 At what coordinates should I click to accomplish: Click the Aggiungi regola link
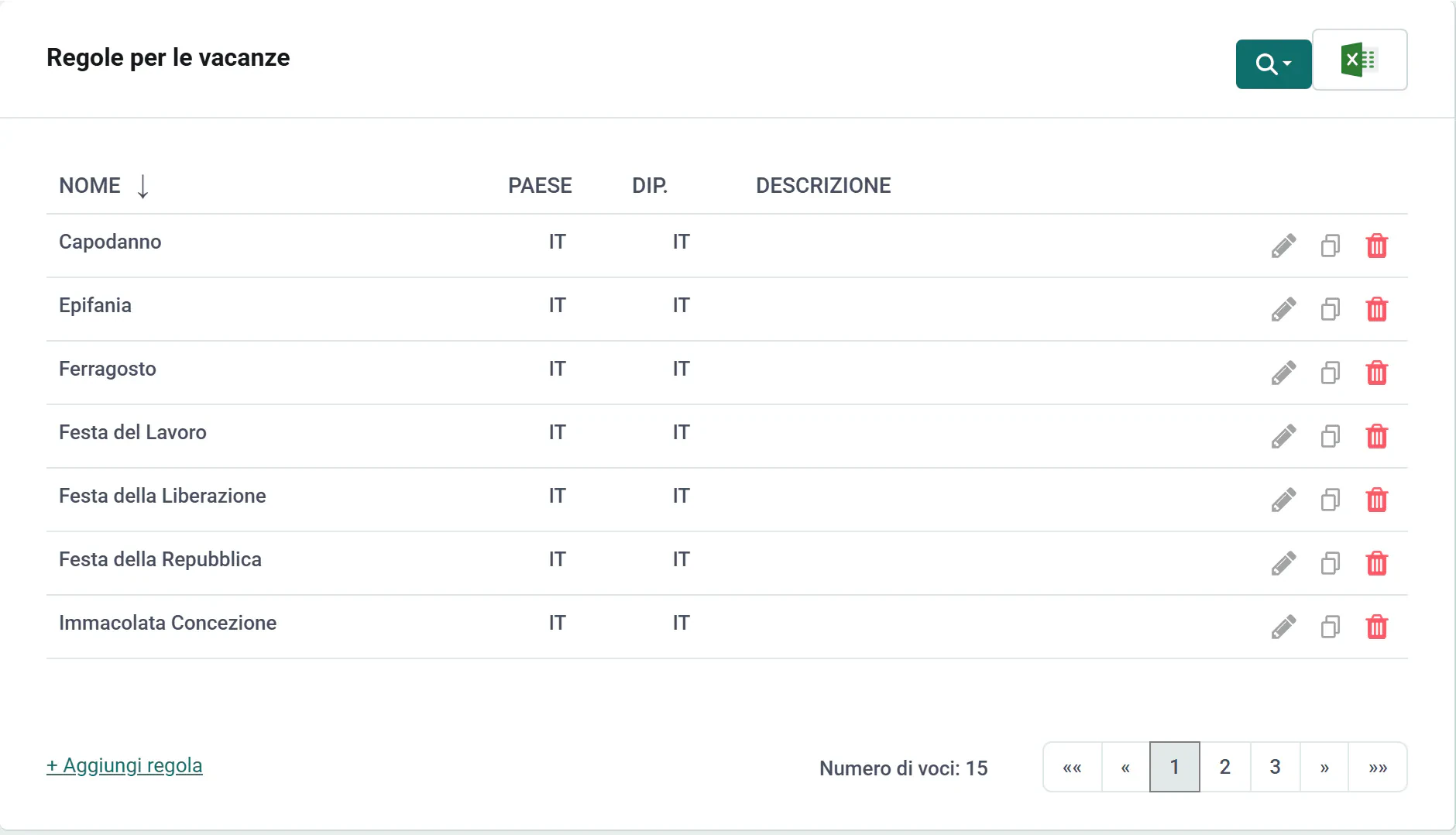125,765
